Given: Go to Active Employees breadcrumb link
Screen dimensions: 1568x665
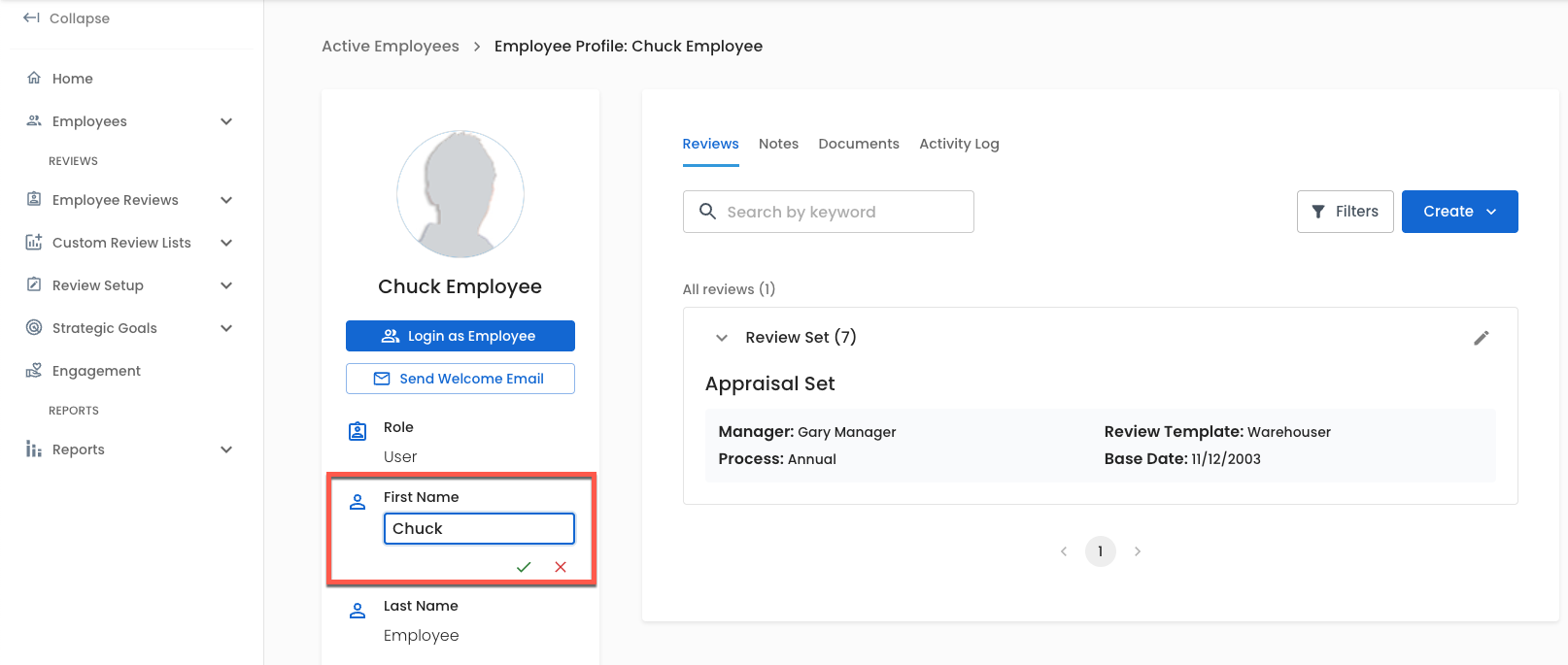Looking at the screenshot, I should pos(391,47).
